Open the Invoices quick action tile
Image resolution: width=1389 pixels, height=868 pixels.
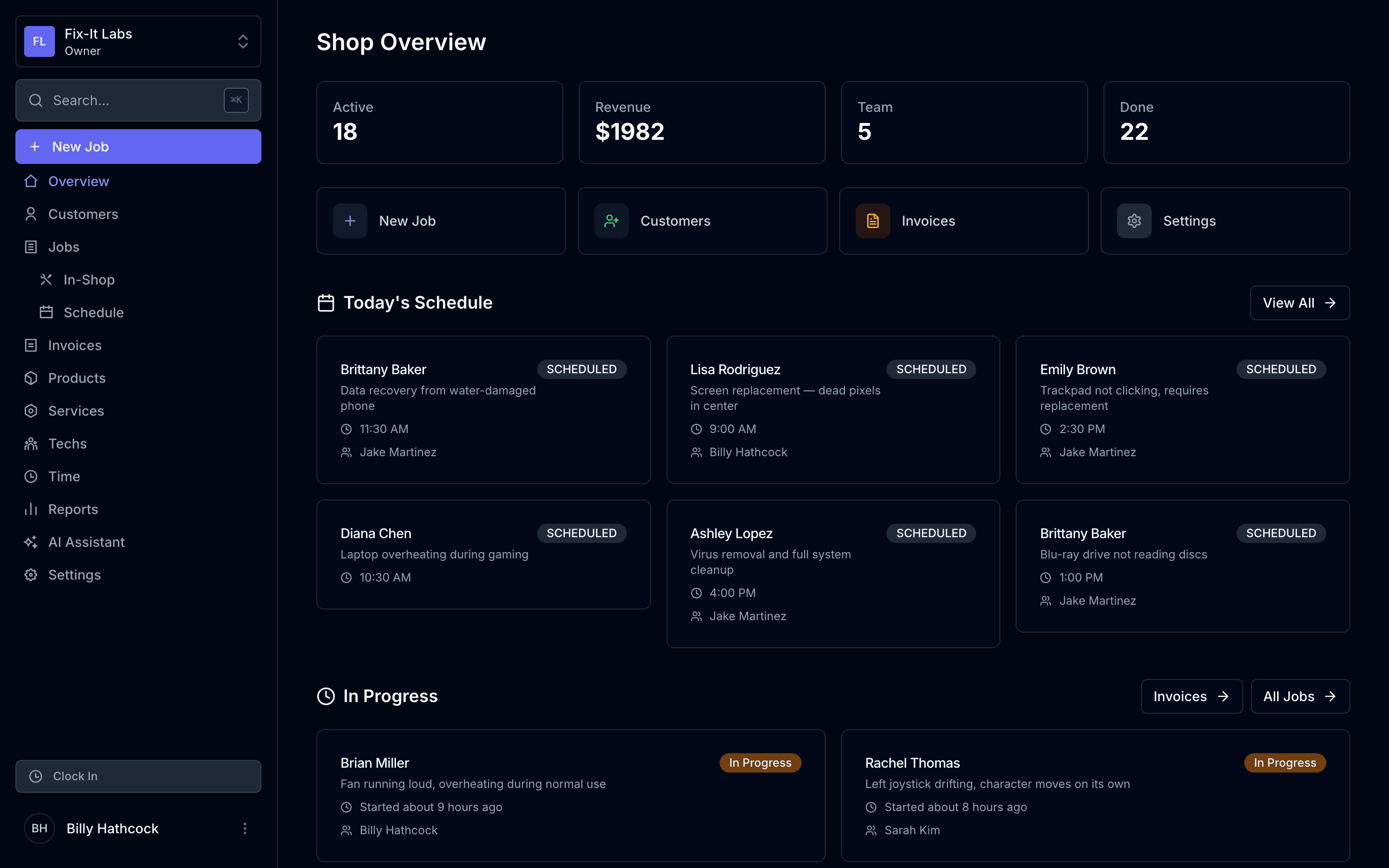point(963,220)
